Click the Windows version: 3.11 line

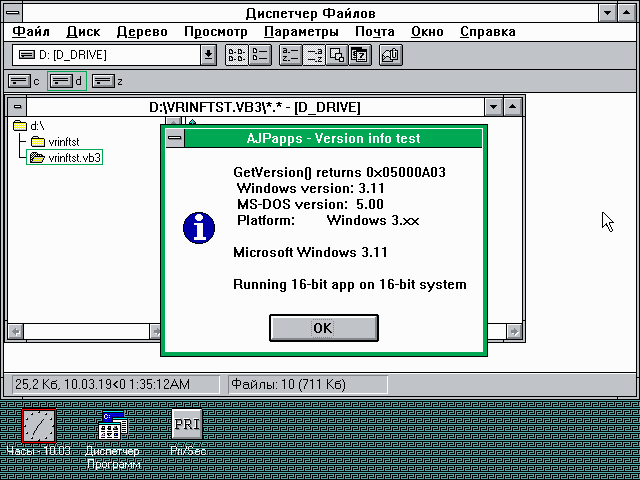[311, 188]
